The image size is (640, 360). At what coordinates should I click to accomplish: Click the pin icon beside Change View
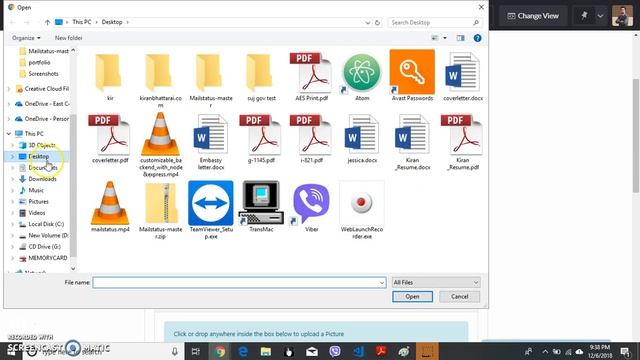tap(584, 16)
